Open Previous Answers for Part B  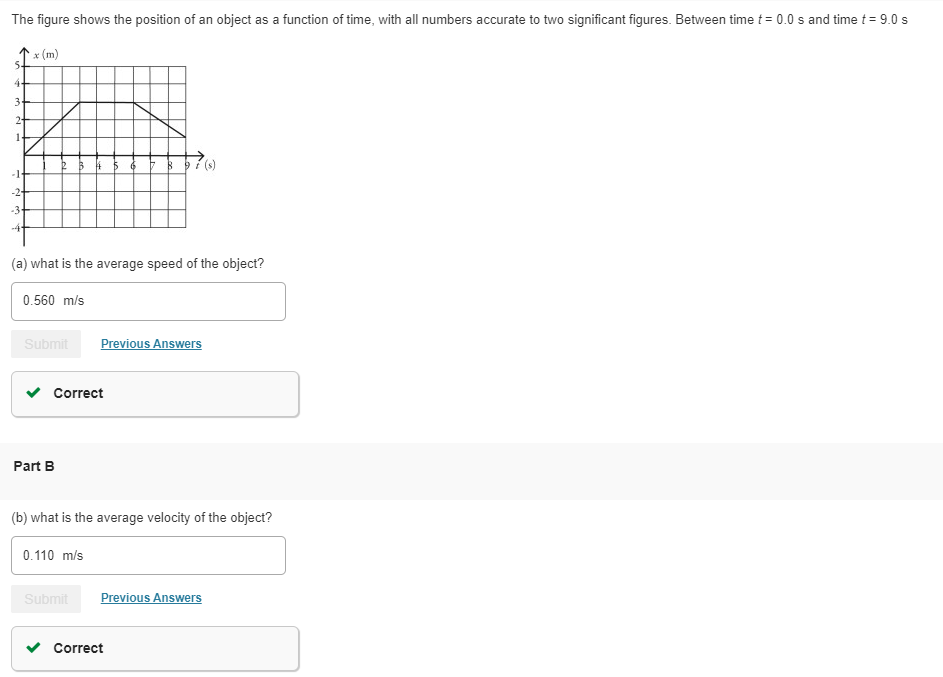pyautogui.click(x=151, y=598)
